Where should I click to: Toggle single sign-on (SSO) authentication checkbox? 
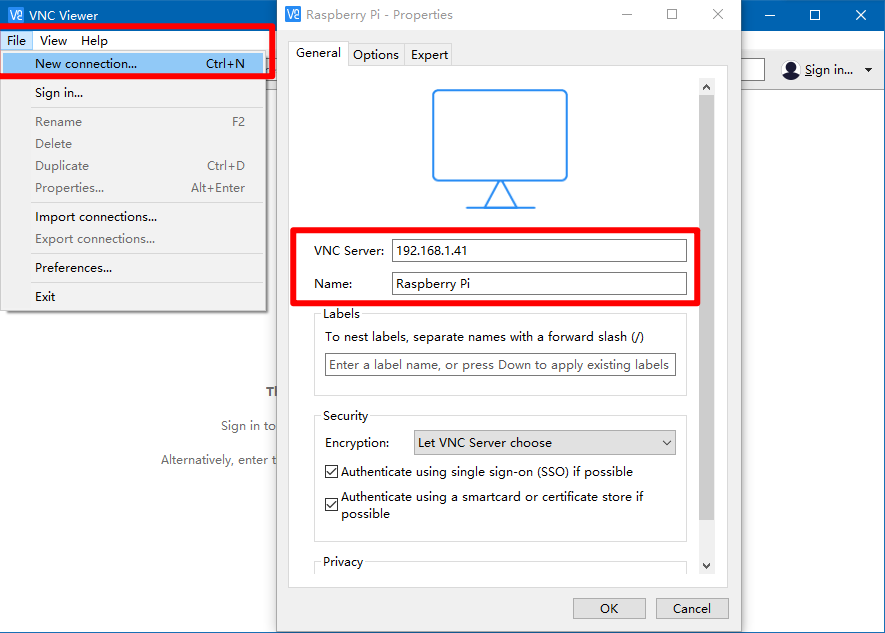(x=331, y=472)
